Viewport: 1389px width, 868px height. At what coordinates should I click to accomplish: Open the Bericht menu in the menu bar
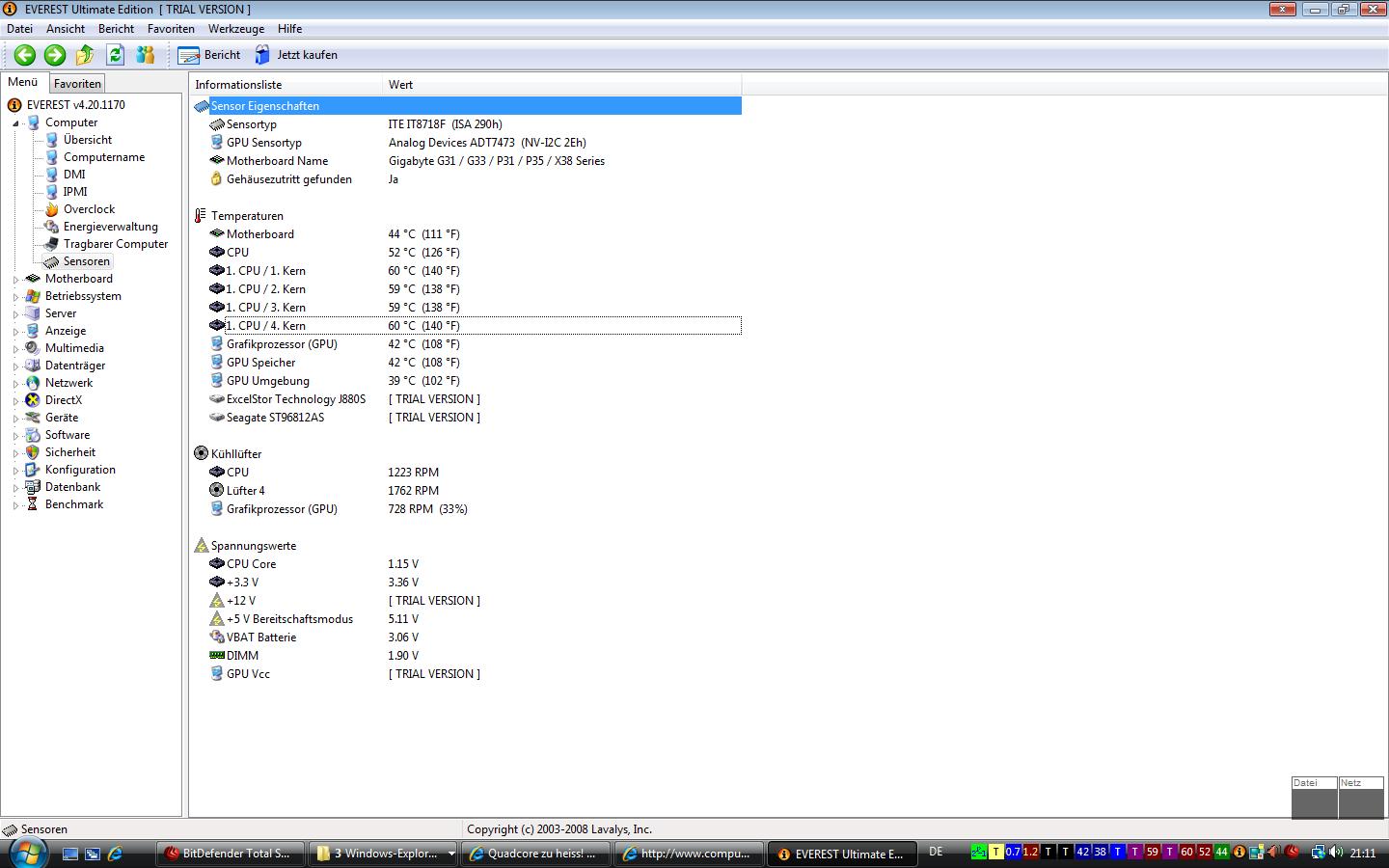116,29
